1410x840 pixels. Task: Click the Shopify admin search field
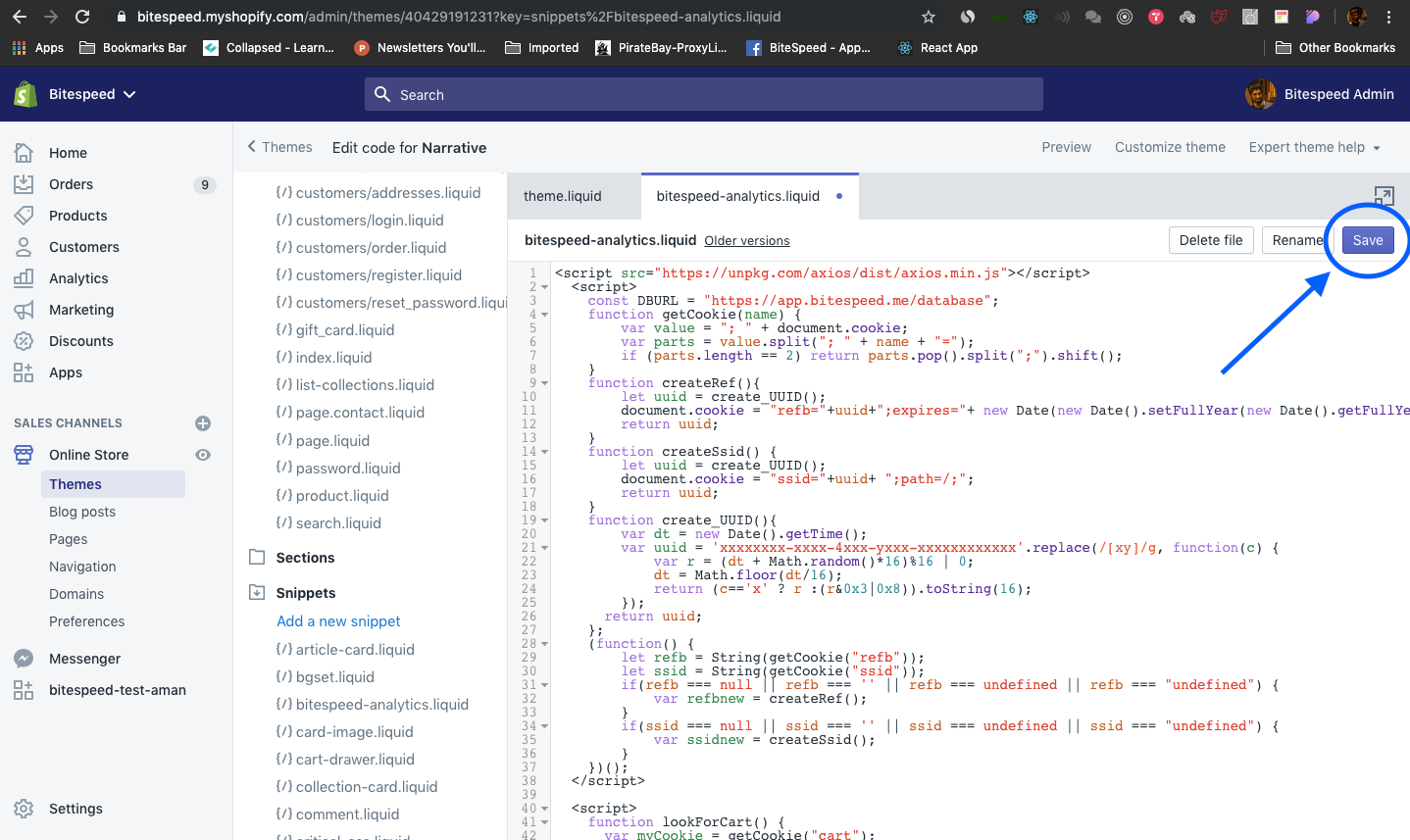(x=704, y=94)
